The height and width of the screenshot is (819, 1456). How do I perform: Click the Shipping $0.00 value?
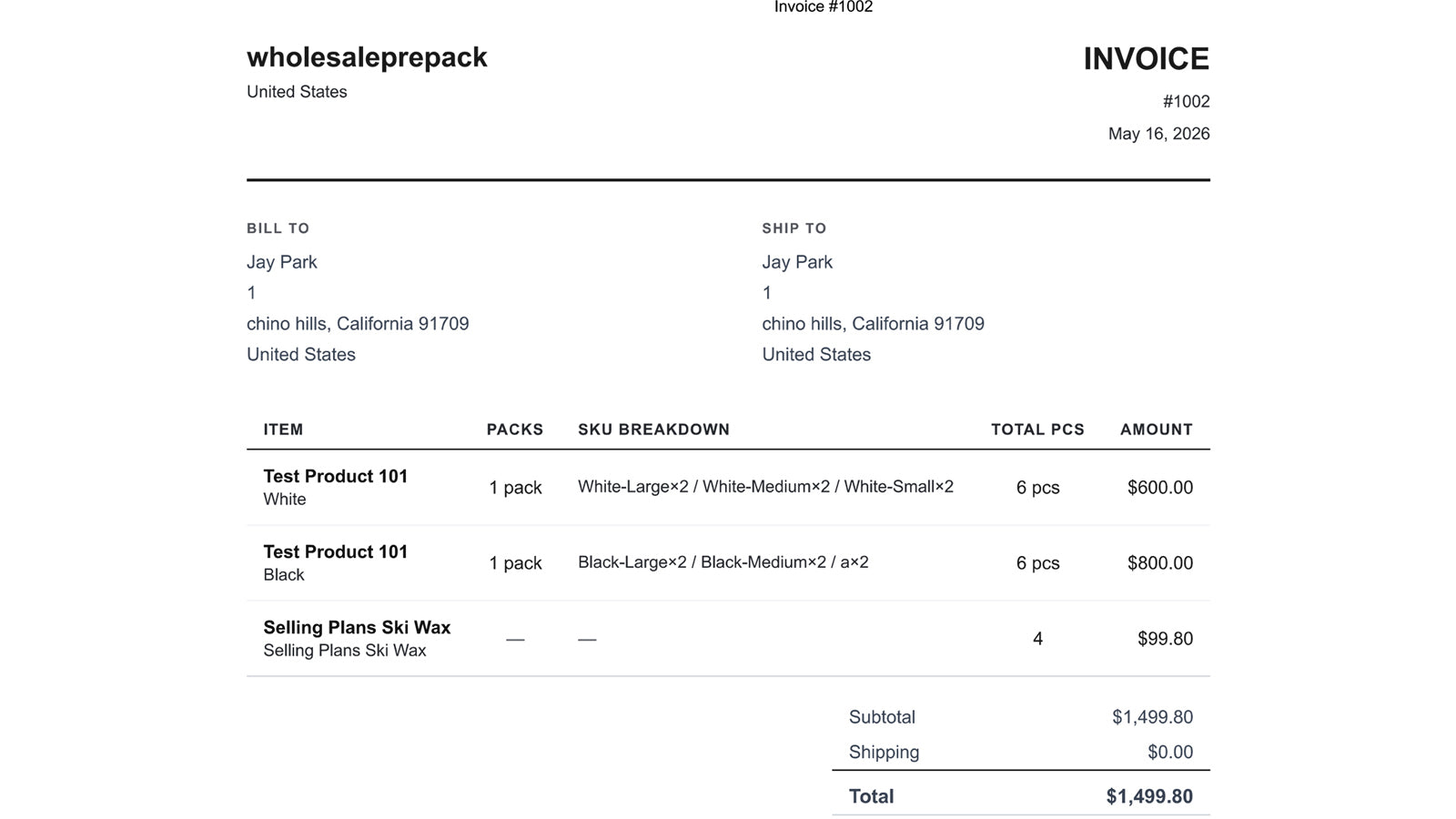[1169, 753]
